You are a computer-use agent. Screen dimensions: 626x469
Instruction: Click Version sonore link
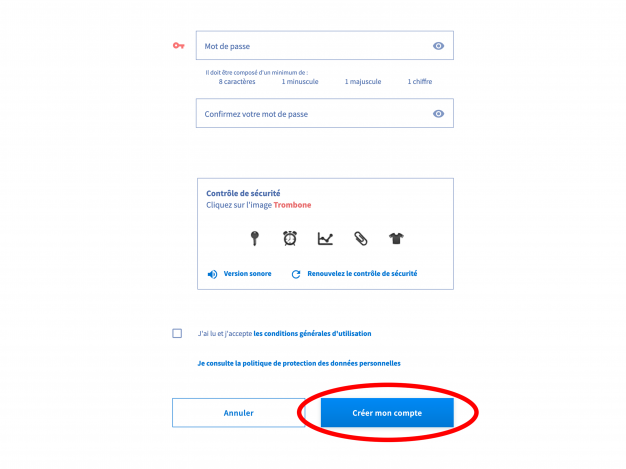tap(247, 273)
